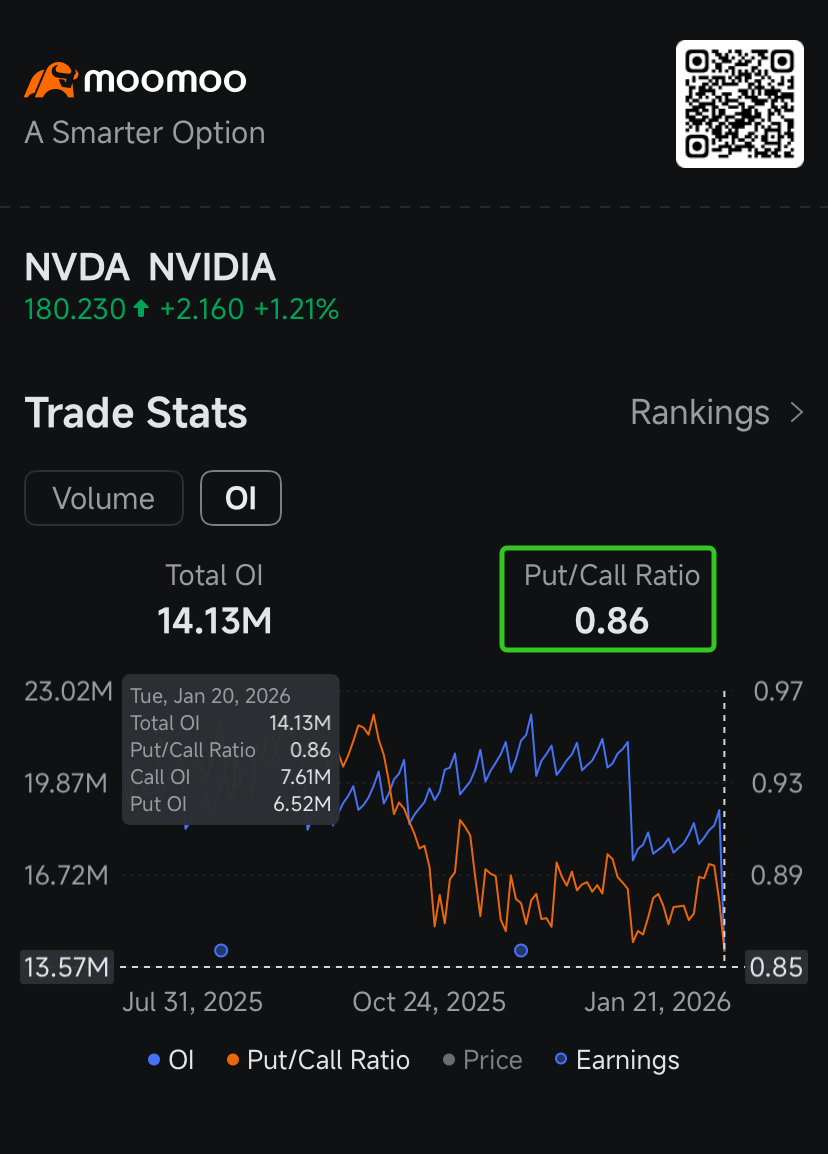Click the chevron arrow next to Rankings

click(797, 412)
